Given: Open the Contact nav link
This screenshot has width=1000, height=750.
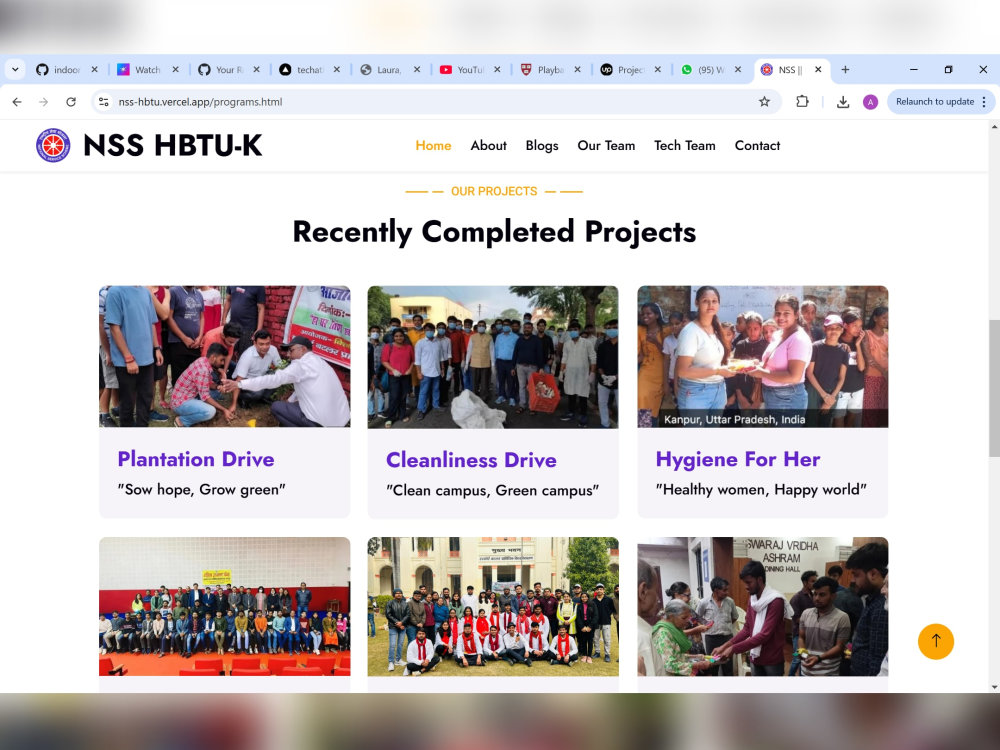Looking at the screenshot, I should [x=757, y=145].
